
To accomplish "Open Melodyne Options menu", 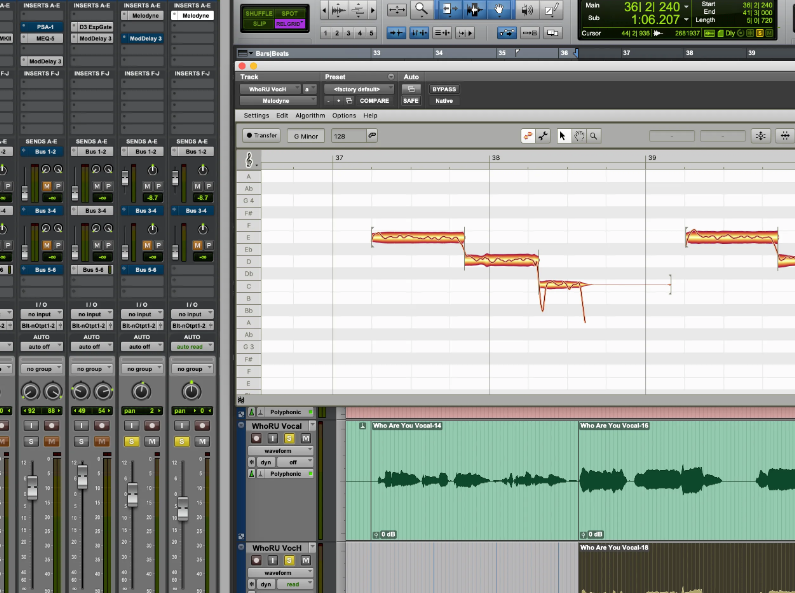I will tap(344, 116).
